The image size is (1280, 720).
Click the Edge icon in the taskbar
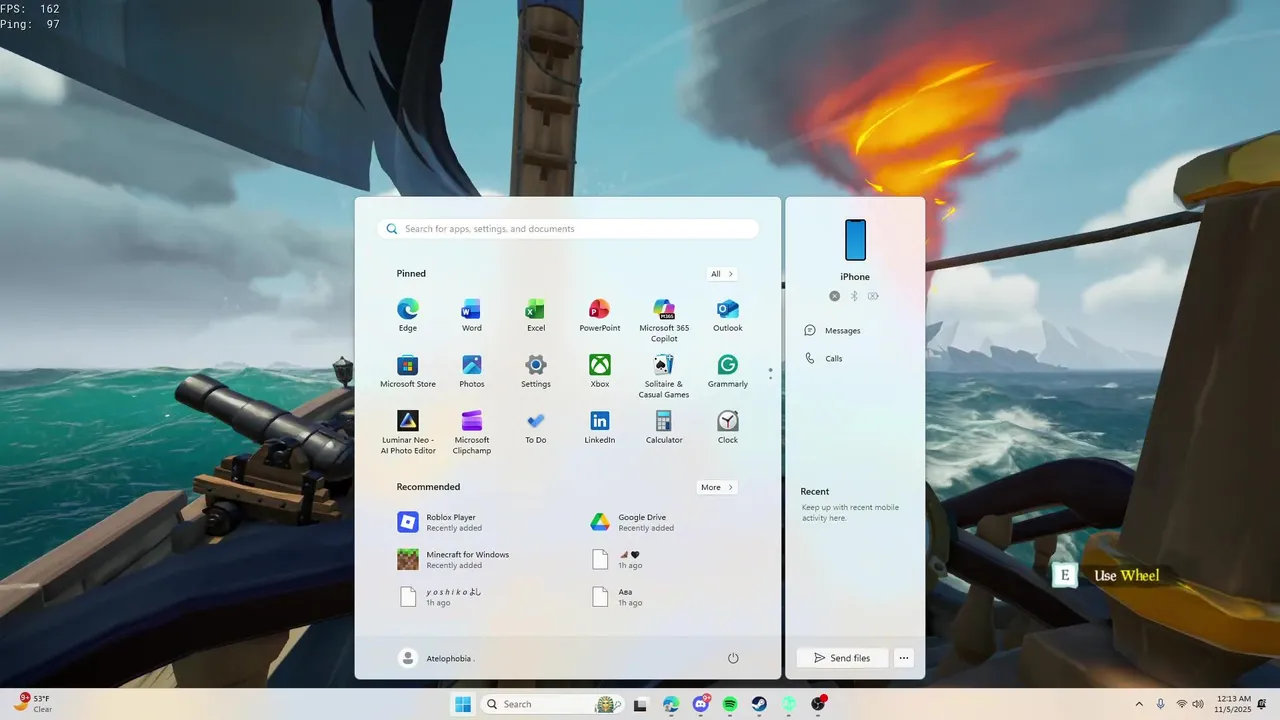(671, 704)
